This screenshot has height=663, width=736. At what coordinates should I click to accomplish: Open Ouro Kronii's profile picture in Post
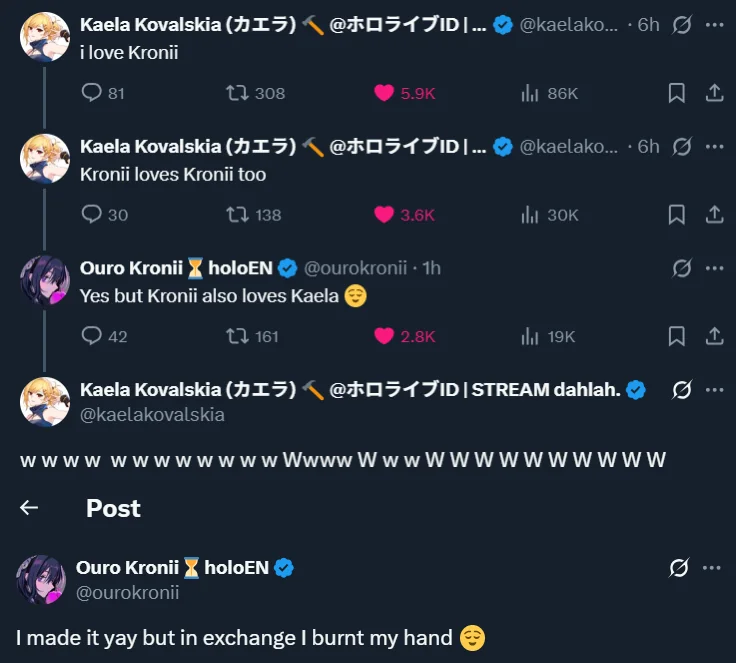(x=41, y=580)
